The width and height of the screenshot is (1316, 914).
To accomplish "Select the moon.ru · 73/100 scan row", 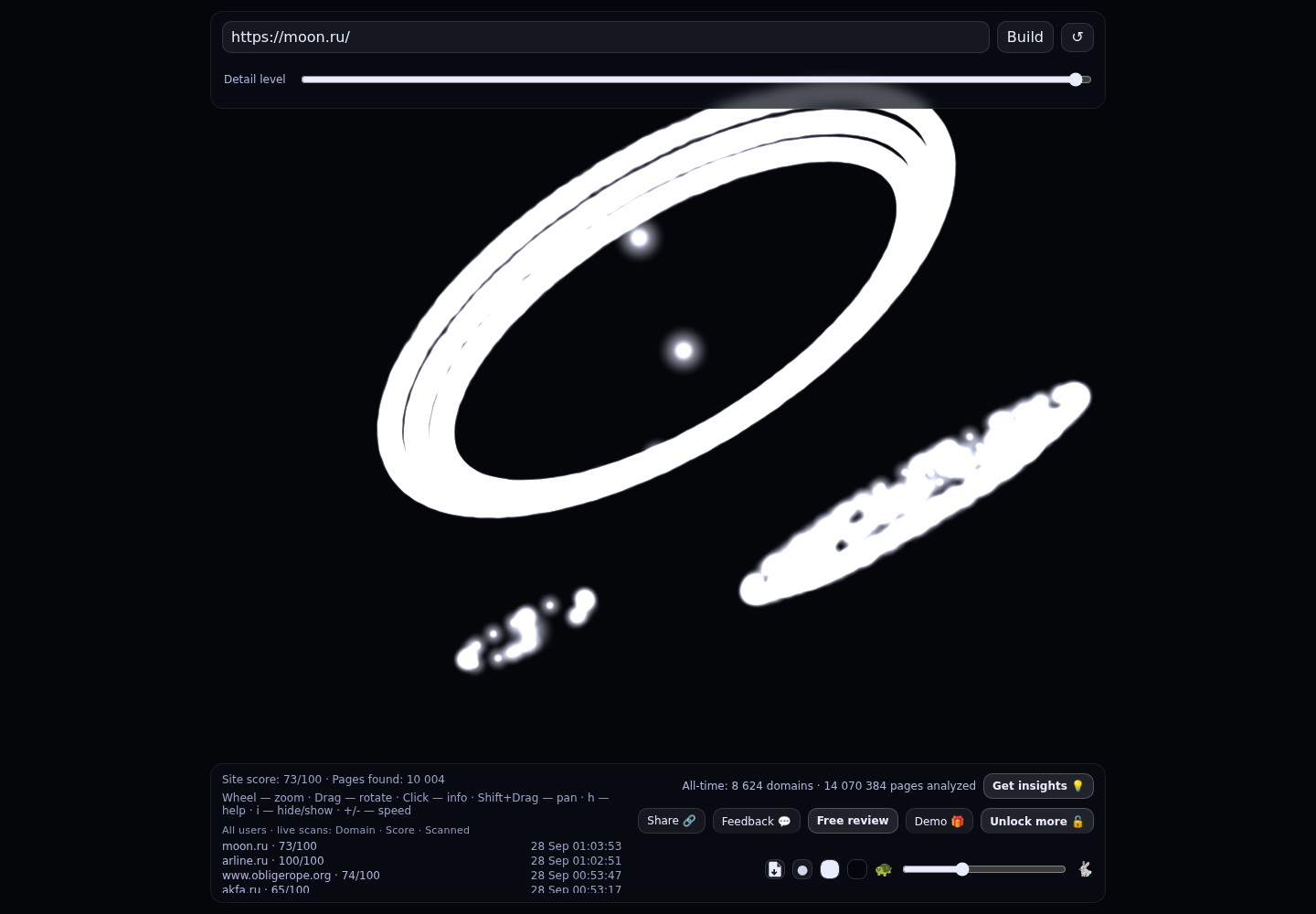I will (422, 846).
